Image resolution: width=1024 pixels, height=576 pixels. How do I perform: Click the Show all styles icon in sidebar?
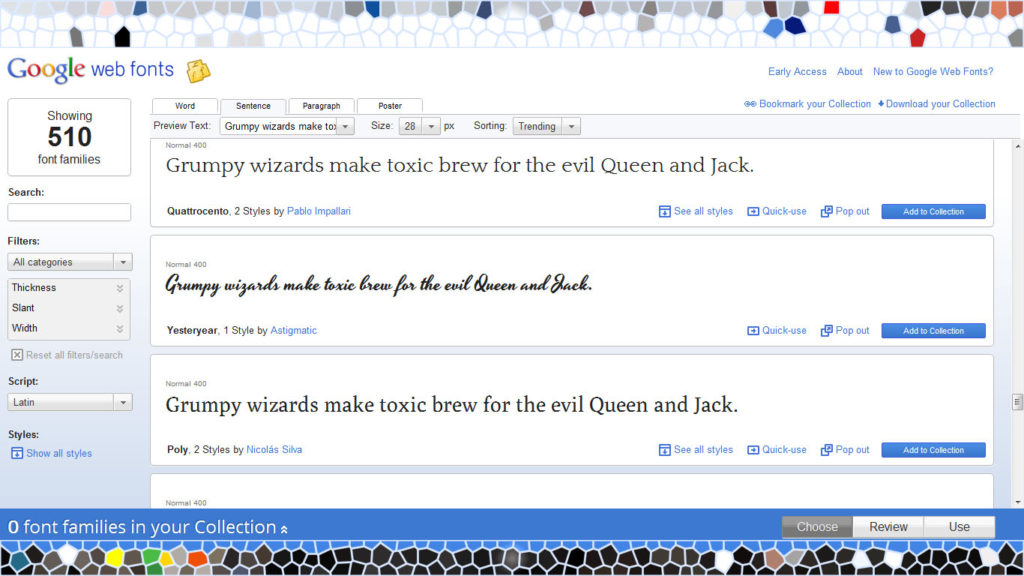17,453
